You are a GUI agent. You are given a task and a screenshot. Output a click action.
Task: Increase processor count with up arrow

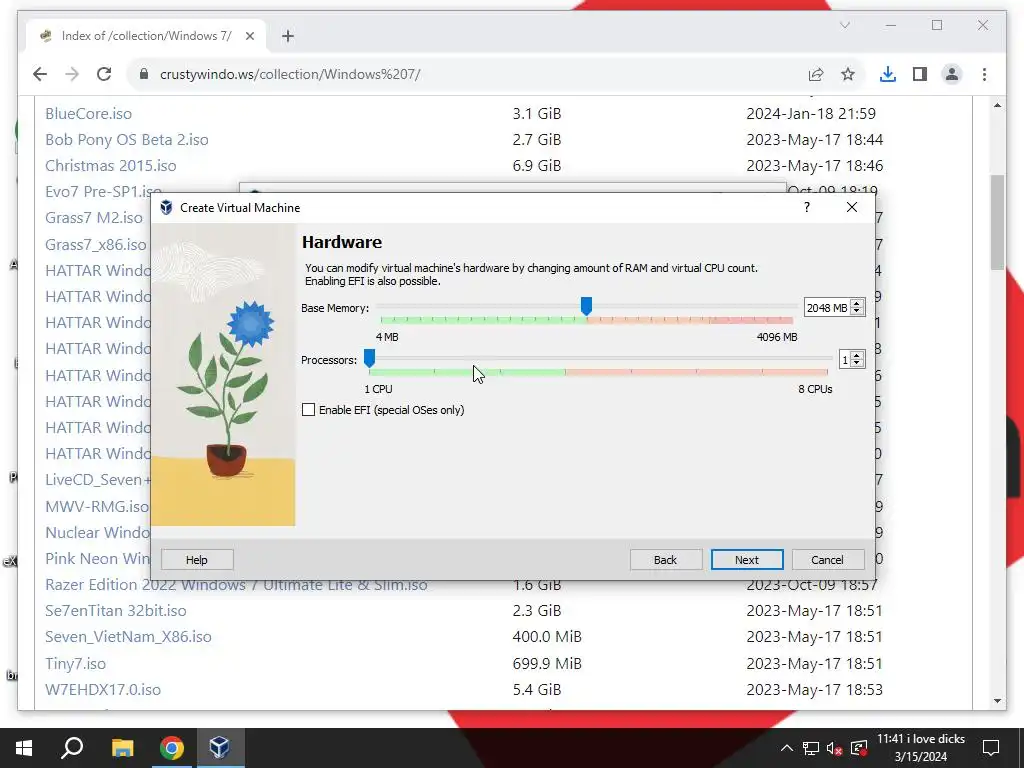857,356
